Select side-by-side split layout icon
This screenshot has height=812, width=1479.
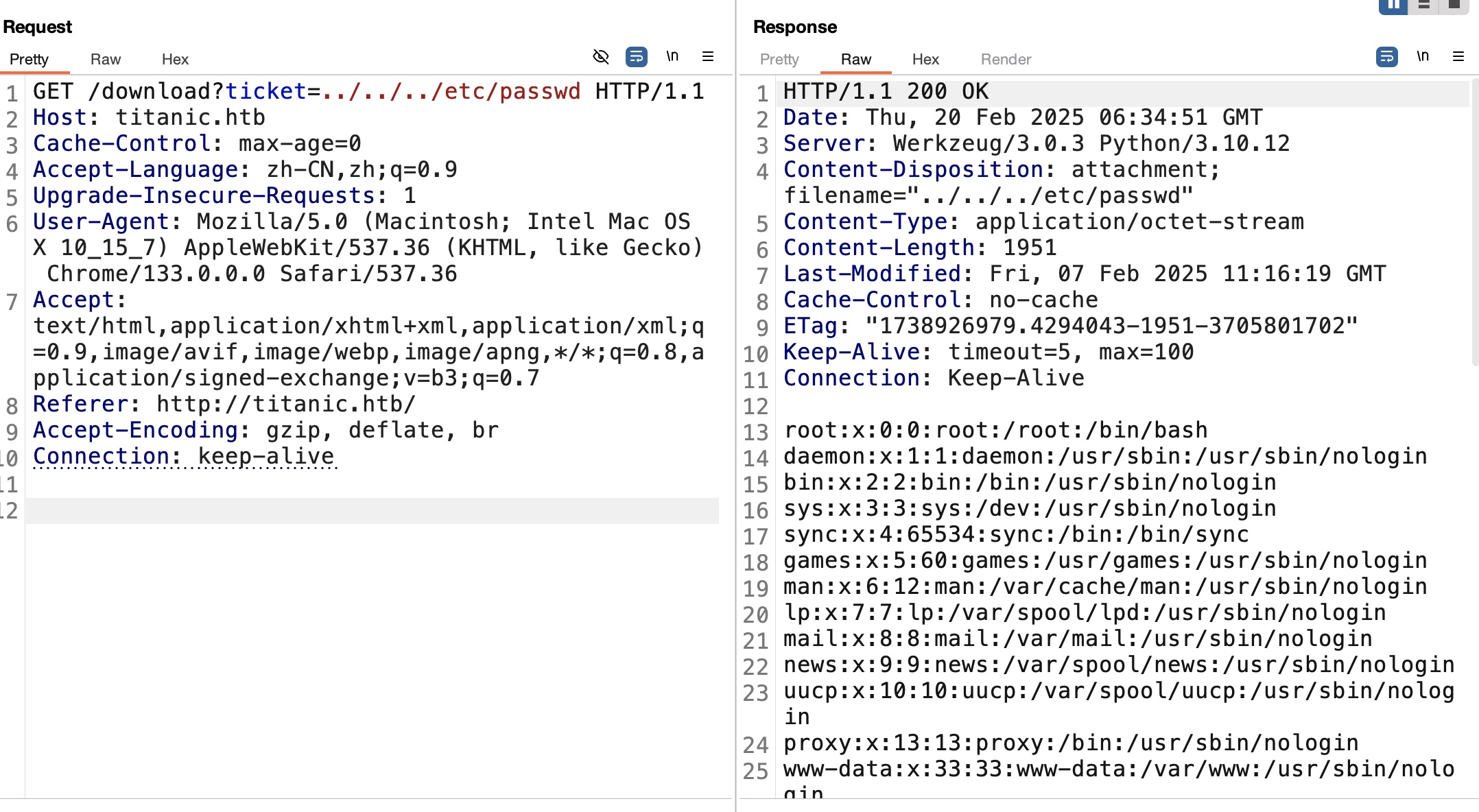pyautogui.click(x=1393, y=5)
